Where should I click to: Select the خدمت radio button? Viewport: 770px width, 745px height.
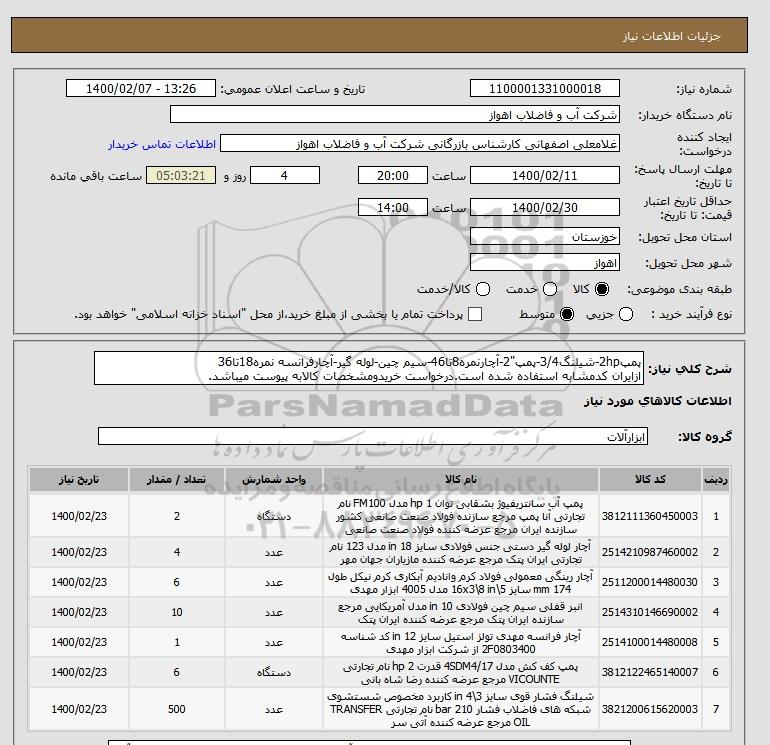pyautogui.click(x=550, y=289)
